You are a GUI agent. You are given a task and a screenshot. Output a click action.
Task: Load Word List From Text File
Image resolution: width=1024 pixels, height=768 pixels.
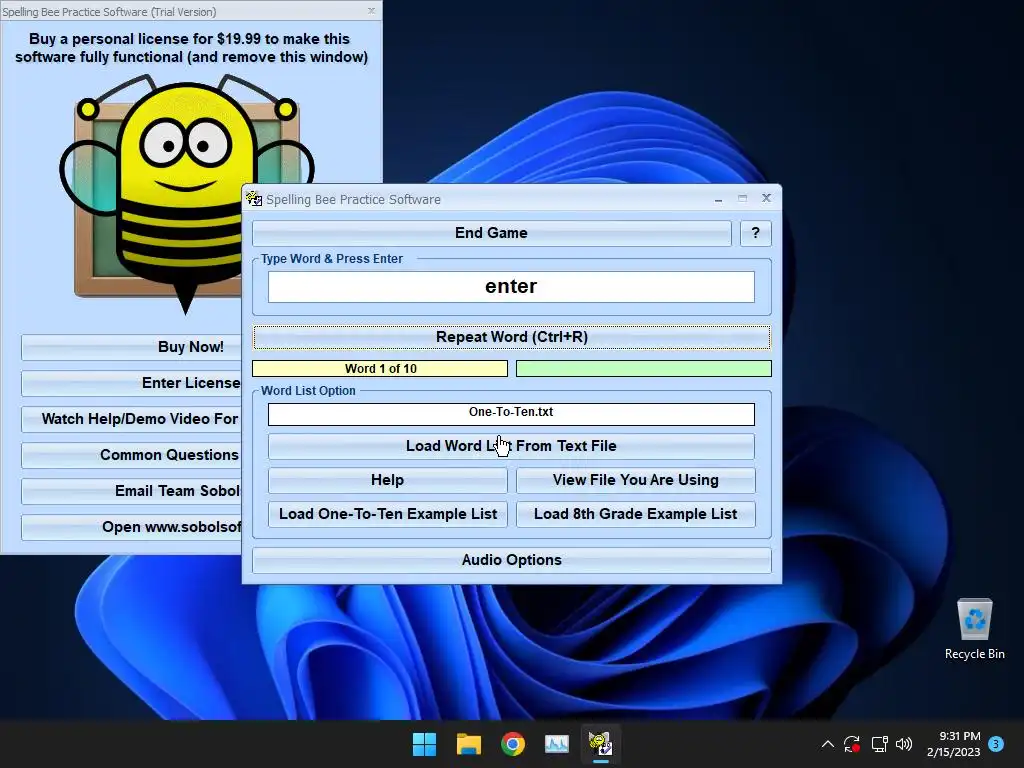(511, 446)
